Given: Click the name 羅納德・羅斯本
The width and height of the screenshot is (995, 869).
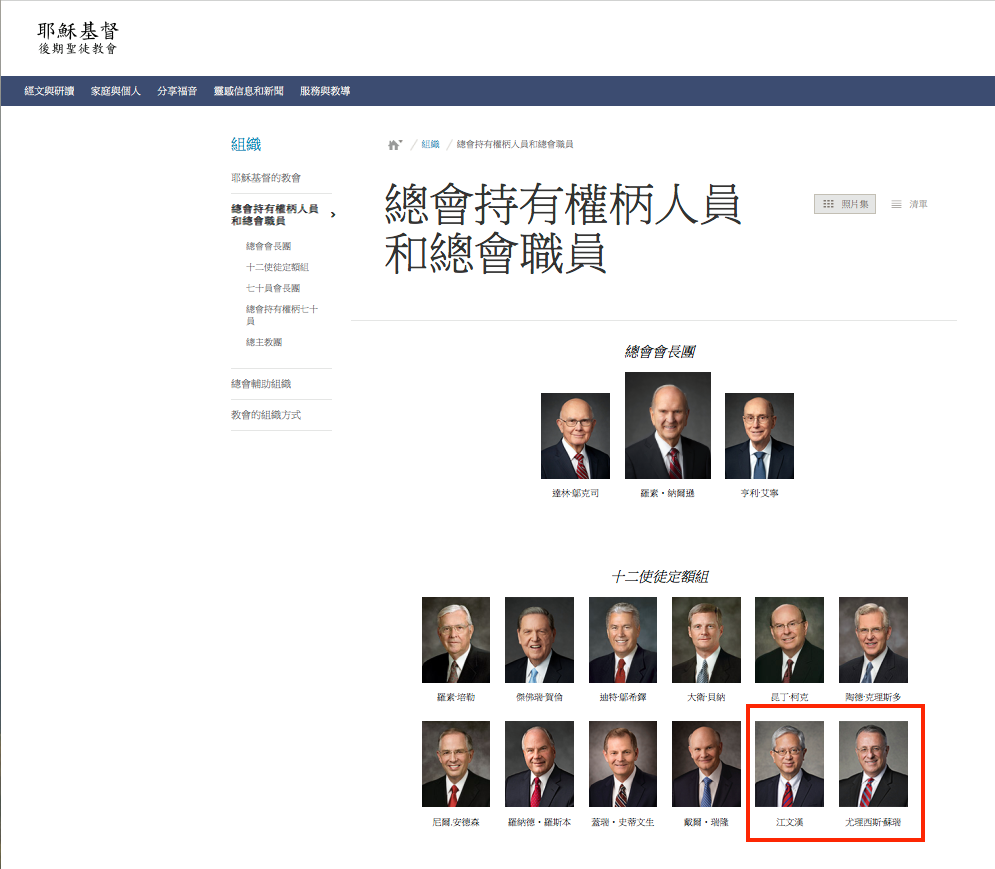Looking at the screenshot, I should (539, 822).
